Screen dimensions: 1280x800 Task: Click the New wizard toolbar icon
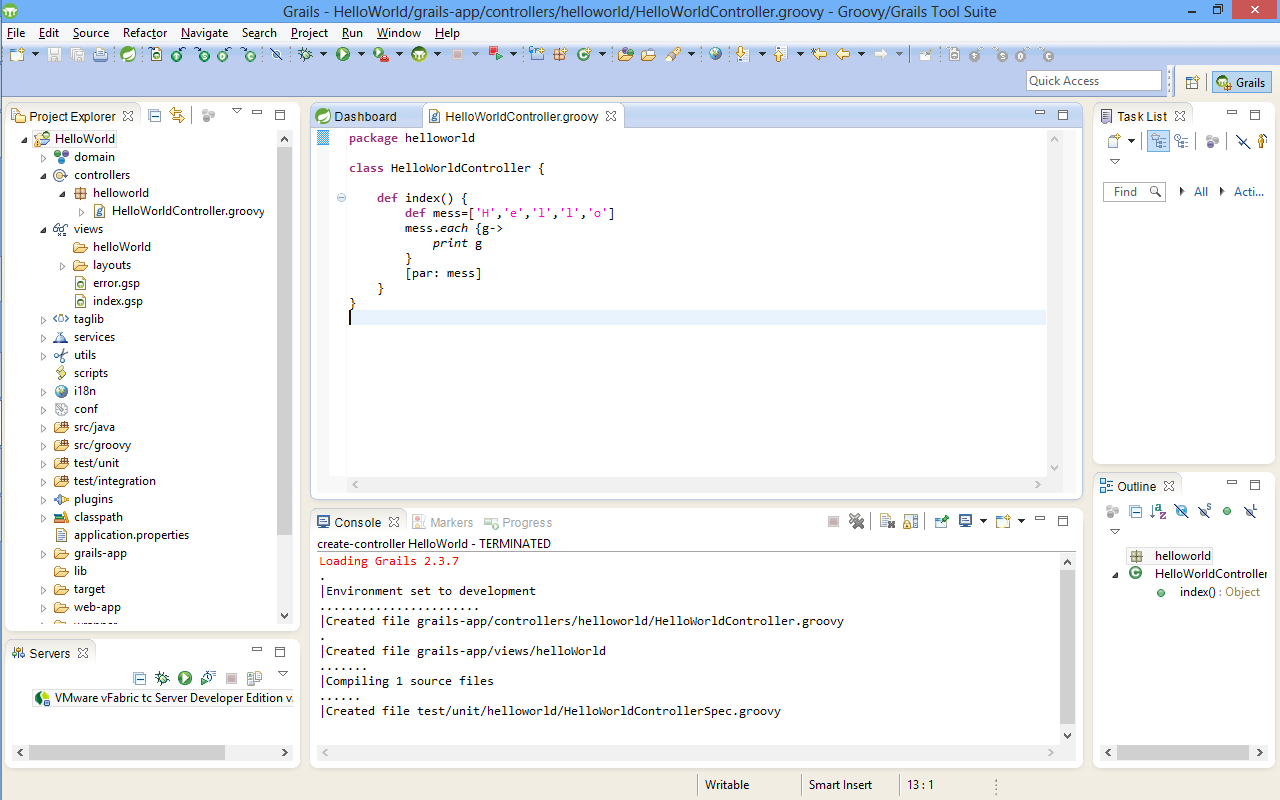pos(17,54)
